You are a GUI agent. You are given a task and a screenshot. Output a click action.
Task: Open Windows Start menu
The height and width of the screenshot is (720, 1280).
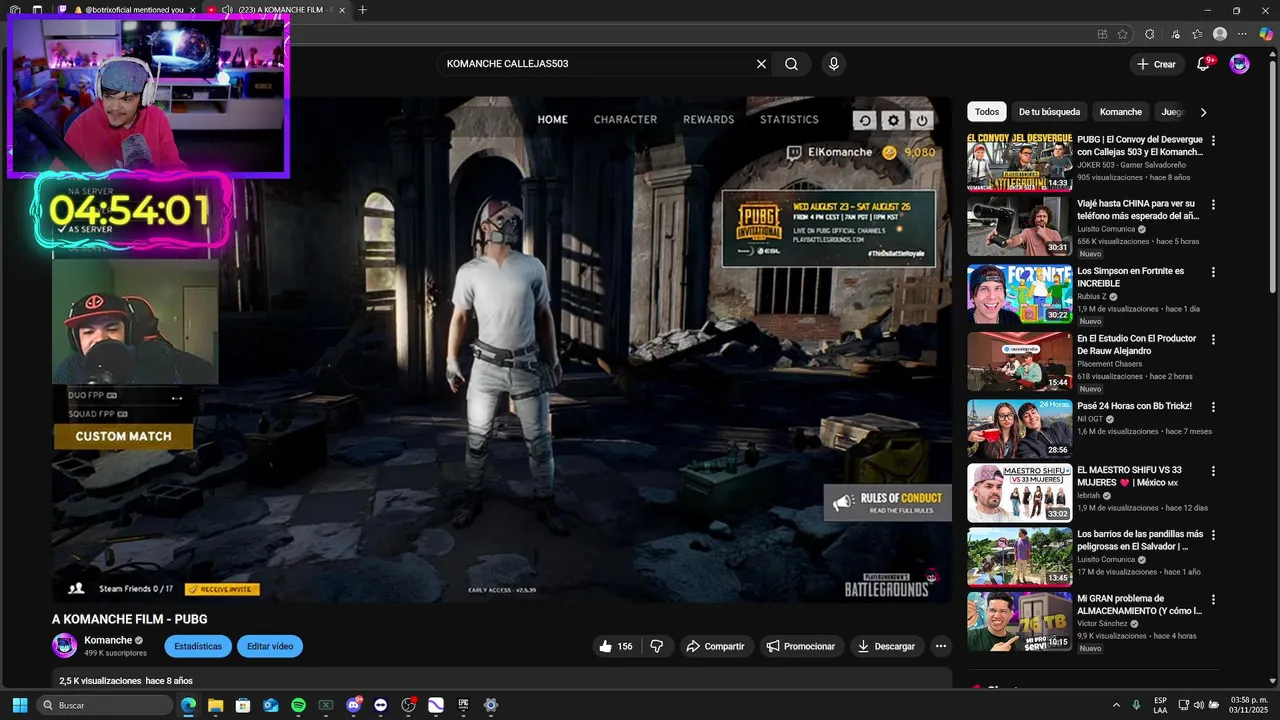point(20,705)
